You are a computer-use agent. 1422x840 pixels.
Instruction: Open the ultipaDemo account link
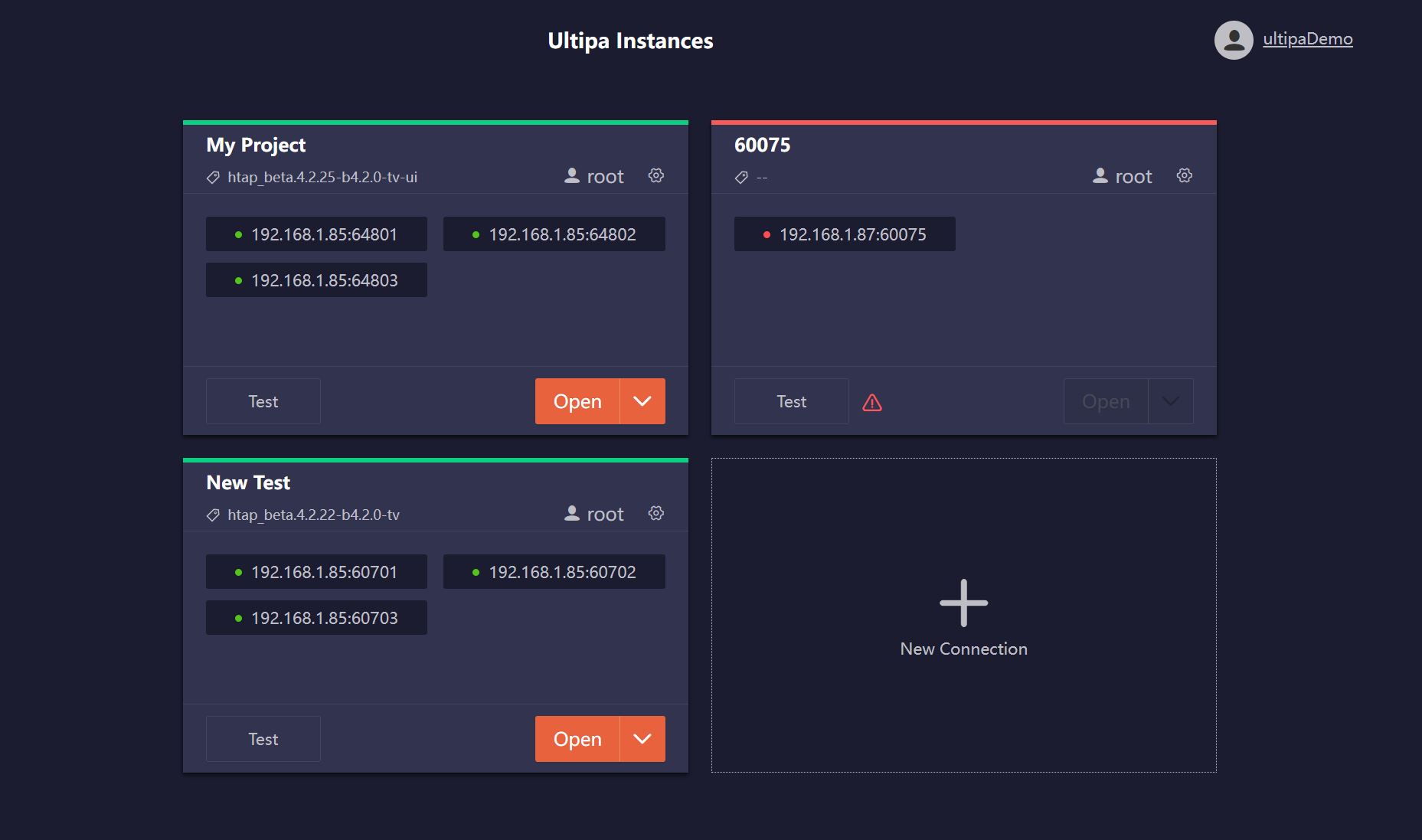tap(1308, 39)
